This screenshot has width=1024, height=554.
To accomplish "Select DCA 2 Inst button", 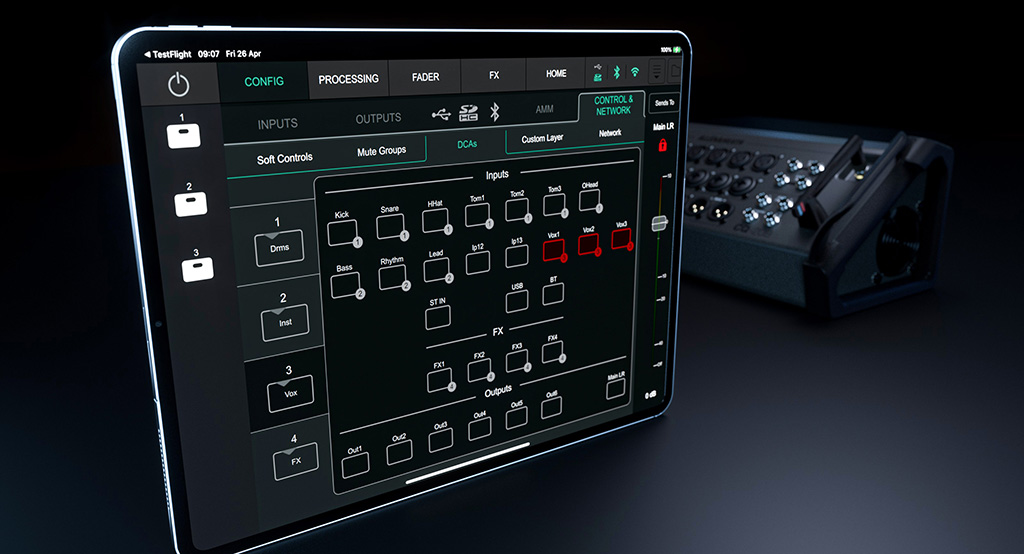I will 285,323.
